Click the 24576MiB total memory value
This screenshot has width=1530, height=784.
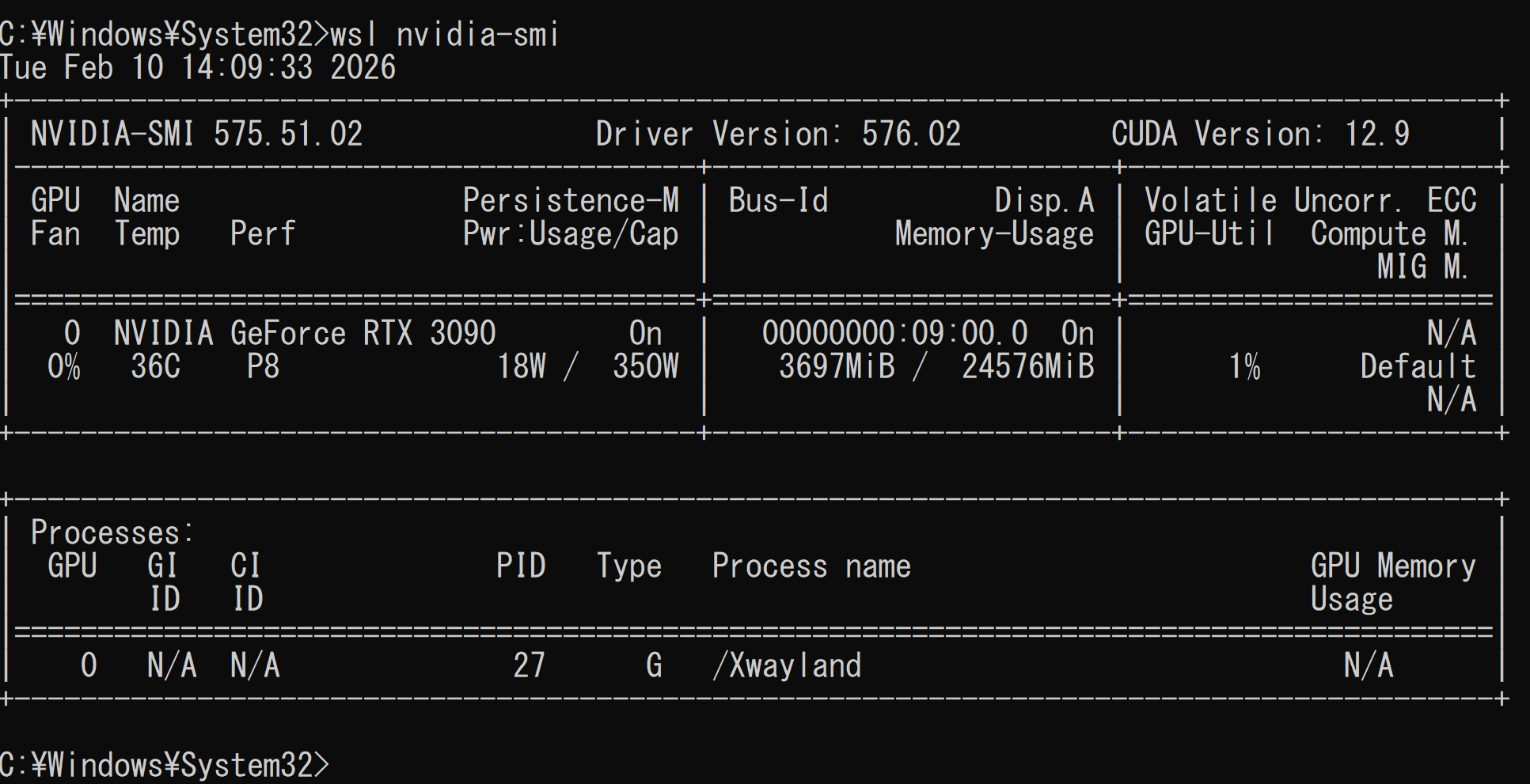click(1027, 367)
